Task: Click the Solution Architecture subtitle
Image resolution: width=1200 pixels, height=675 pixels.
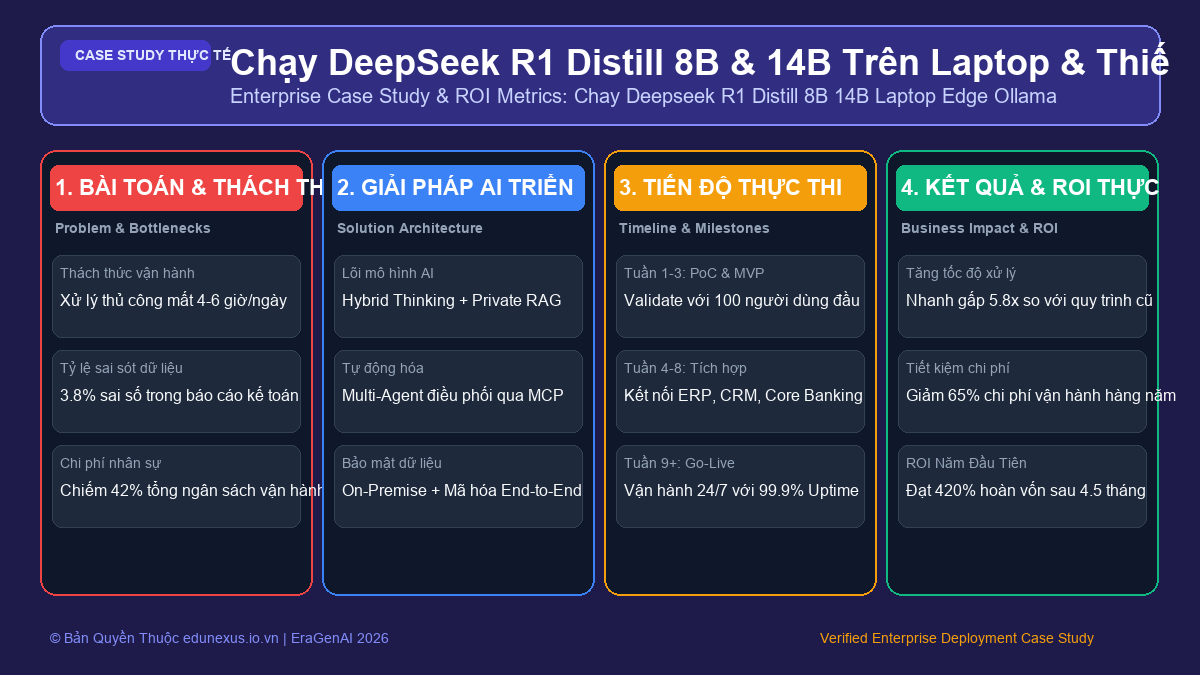Action: [410, 228]
